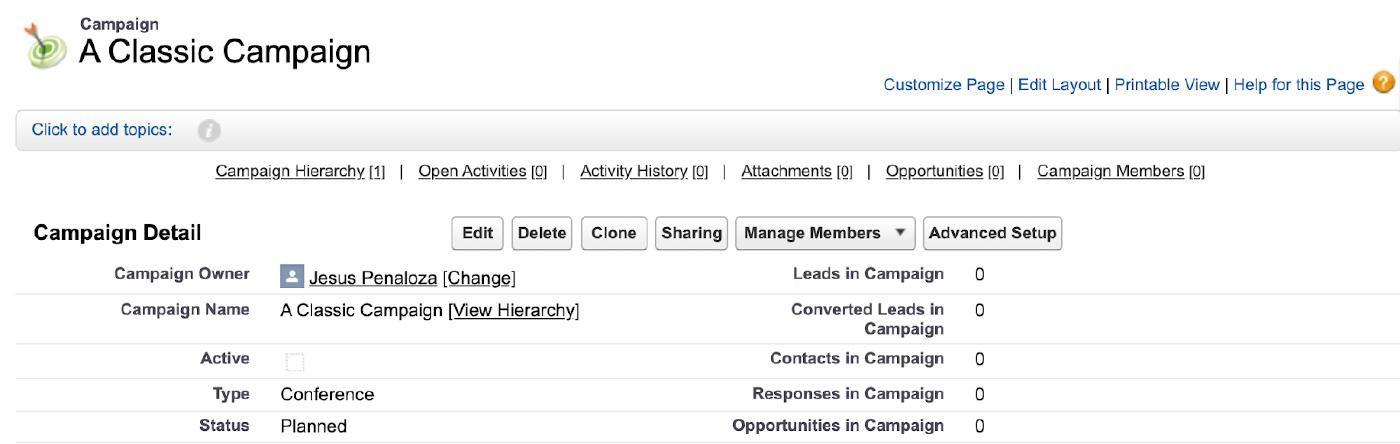1400x444 pixels.
Task: Delete this campaign
Action: point(542,233)
